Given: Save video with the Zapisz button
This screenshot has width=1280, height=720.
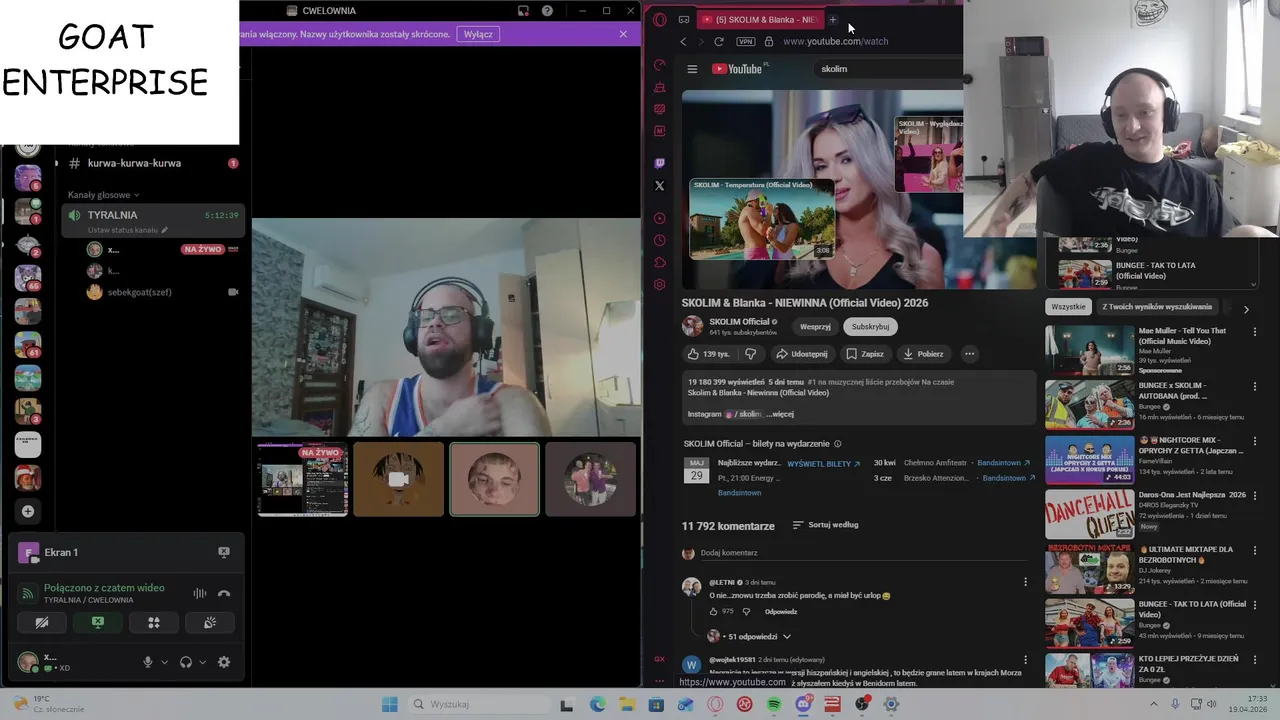Looking at the screenshot, I should [865, 354].
